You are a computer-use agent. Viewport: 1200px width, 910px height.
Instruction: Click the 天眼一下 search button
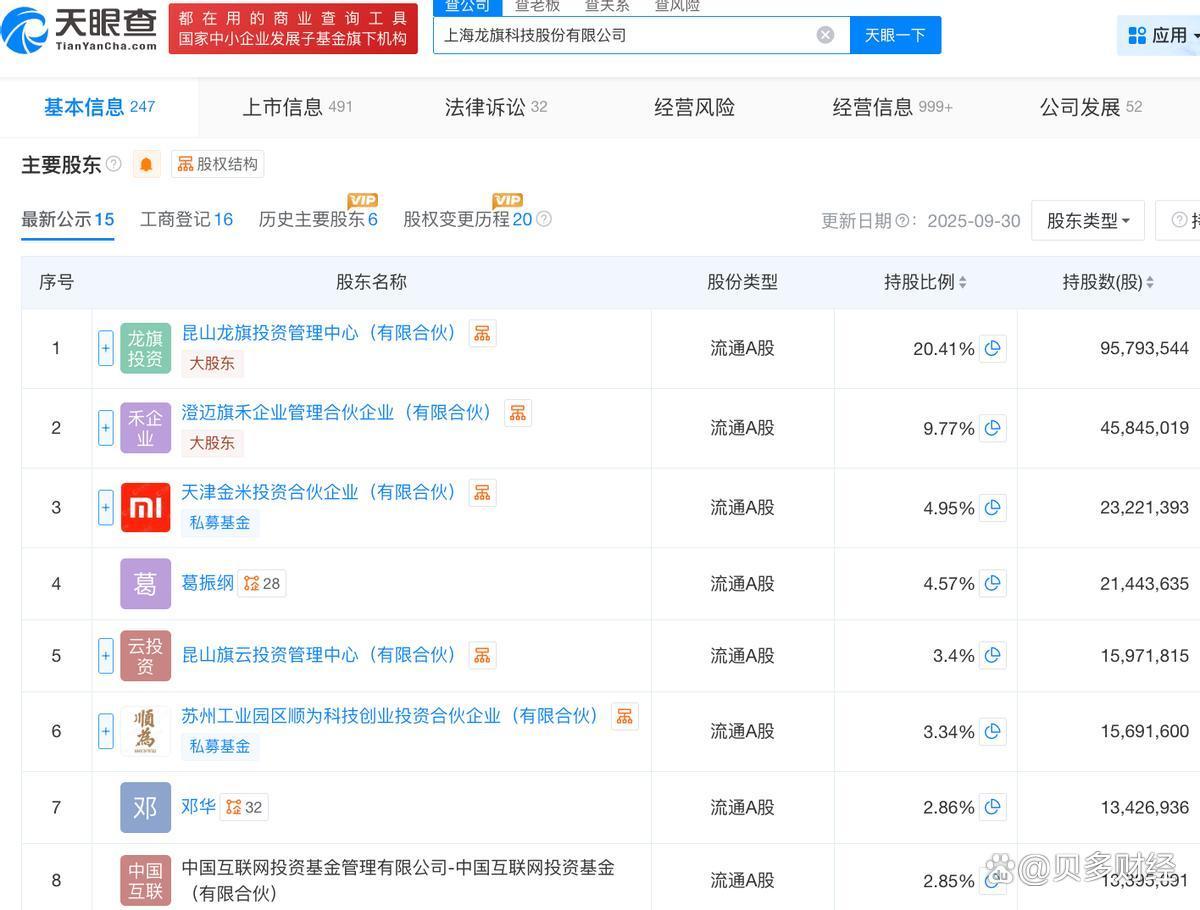[x=895, y=35]
